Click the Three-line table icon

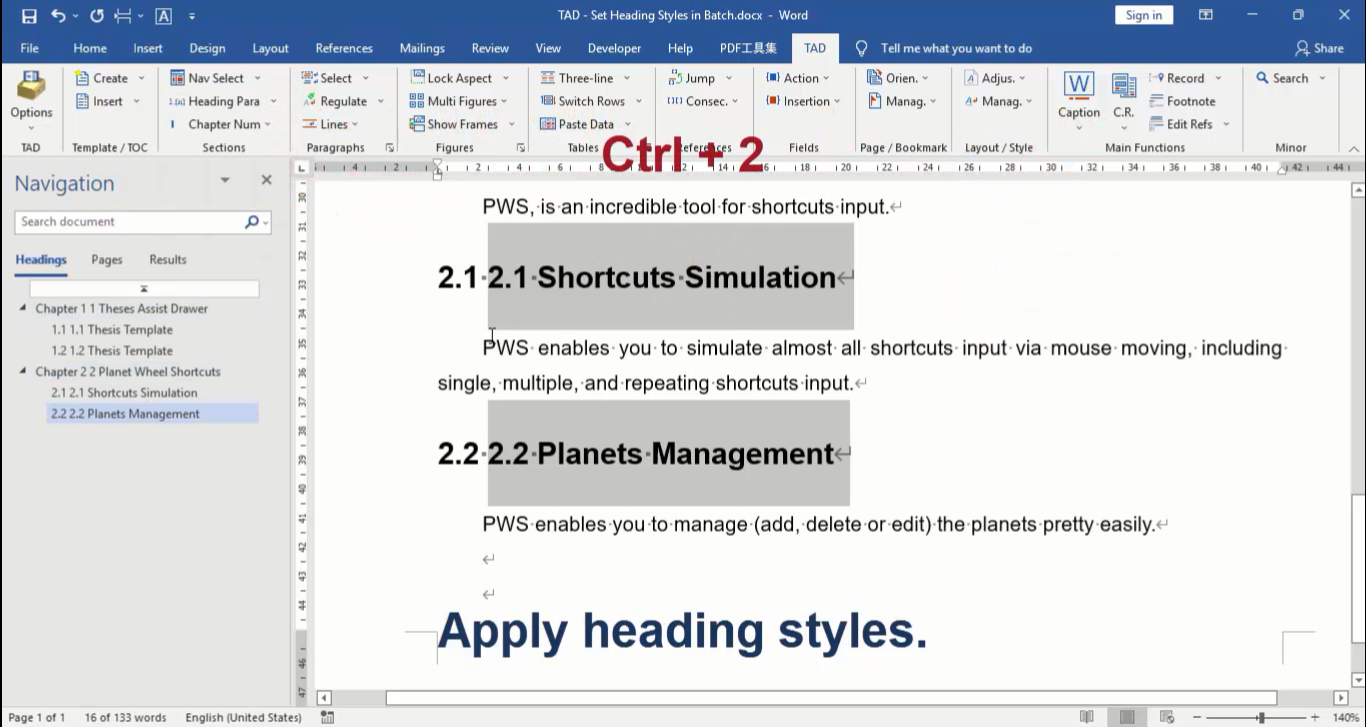coord(548,78)
